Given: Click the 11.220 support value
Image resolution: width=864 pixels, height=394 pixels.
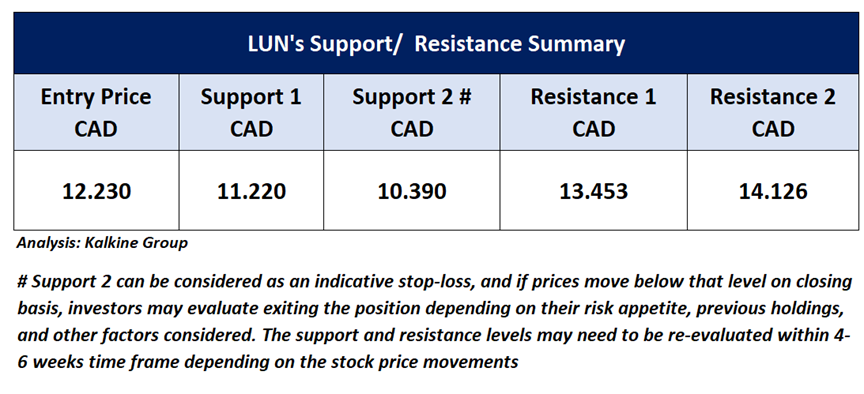Looking at the screenshot, I should [251, 191].
